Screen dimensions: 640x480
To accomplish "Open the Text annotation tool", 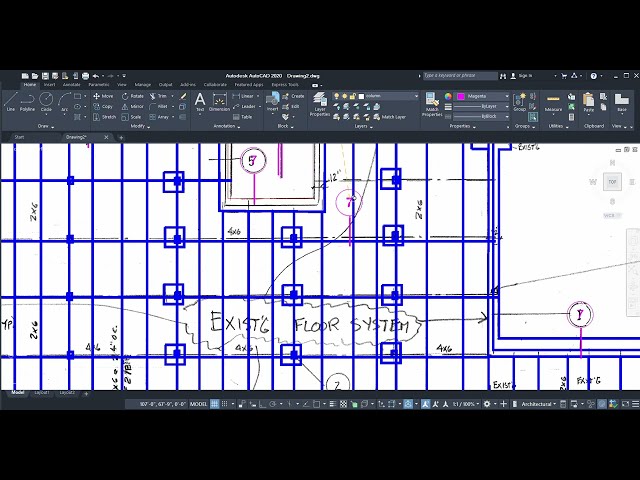I will (x=200, y=102).
